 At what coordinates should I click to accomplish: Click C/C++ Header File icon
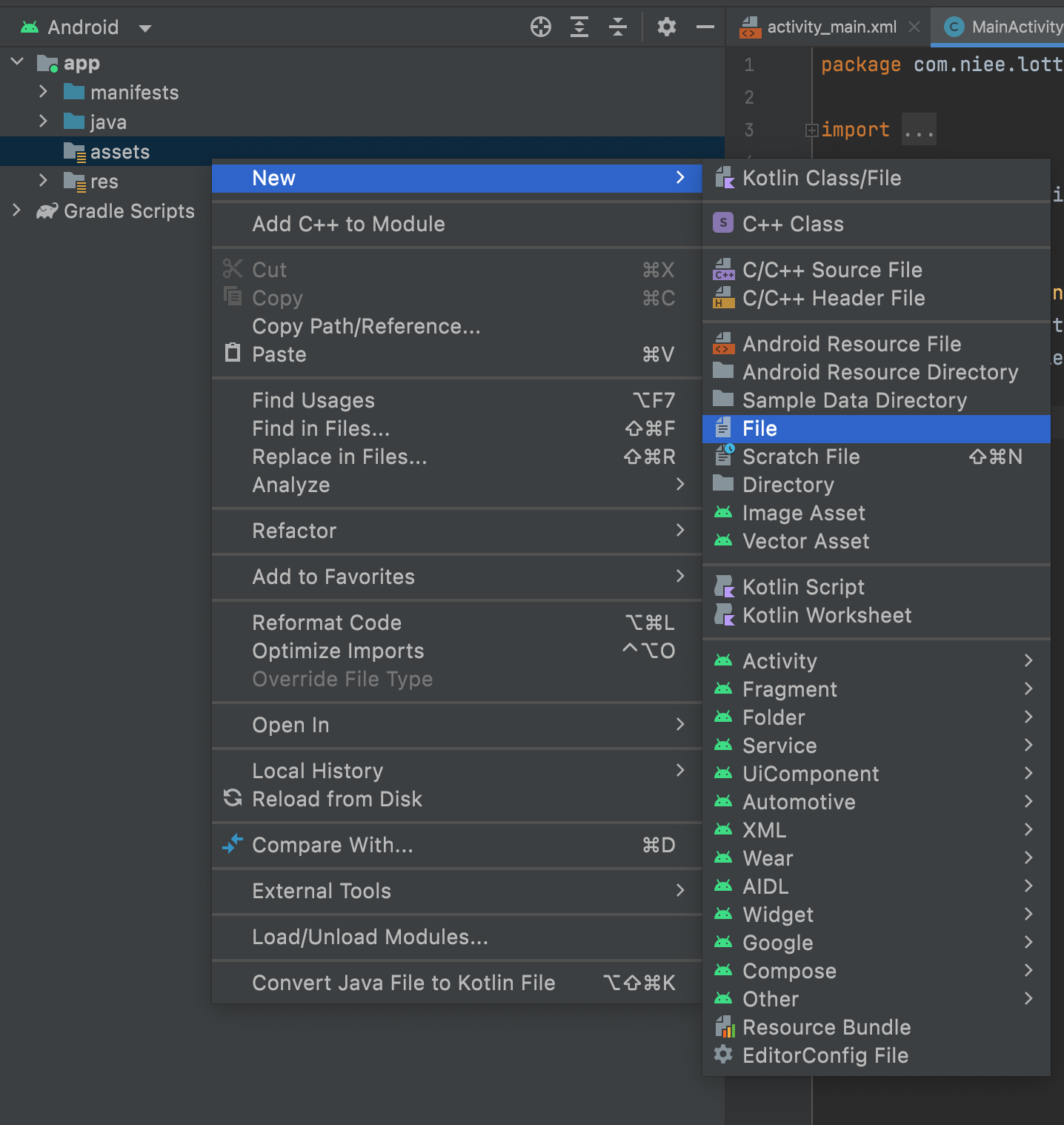click(723, 297)
